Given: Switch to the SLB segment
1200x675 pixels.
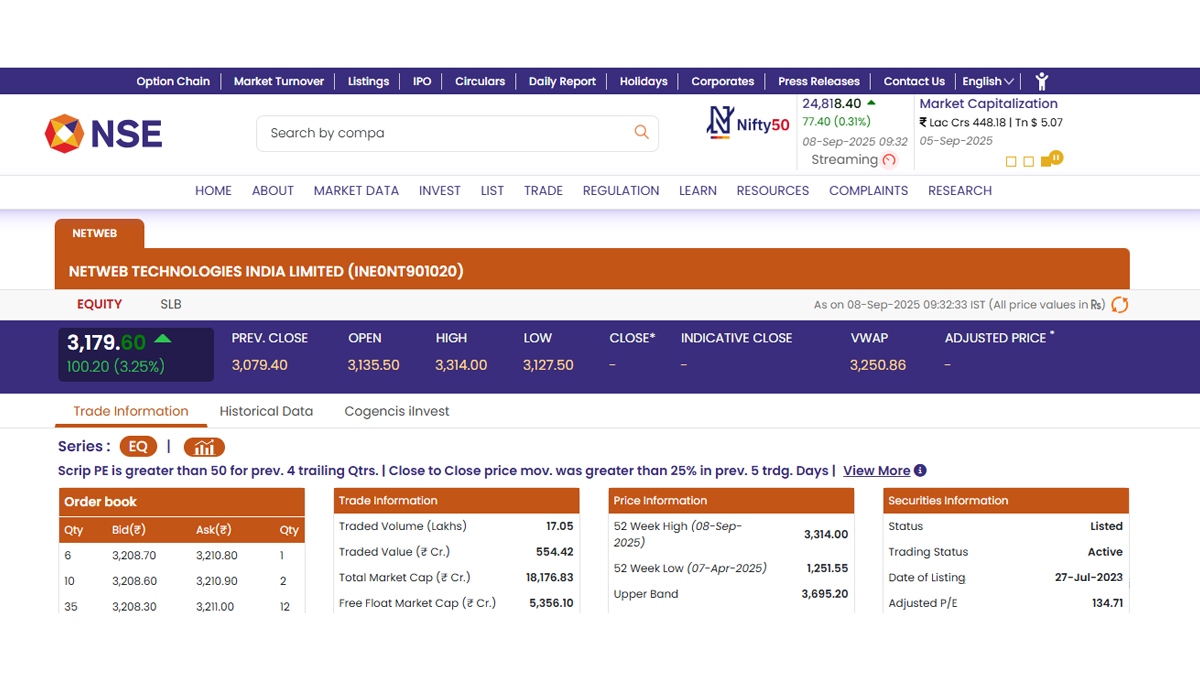Looking at the screenshot, I should 171,304.
